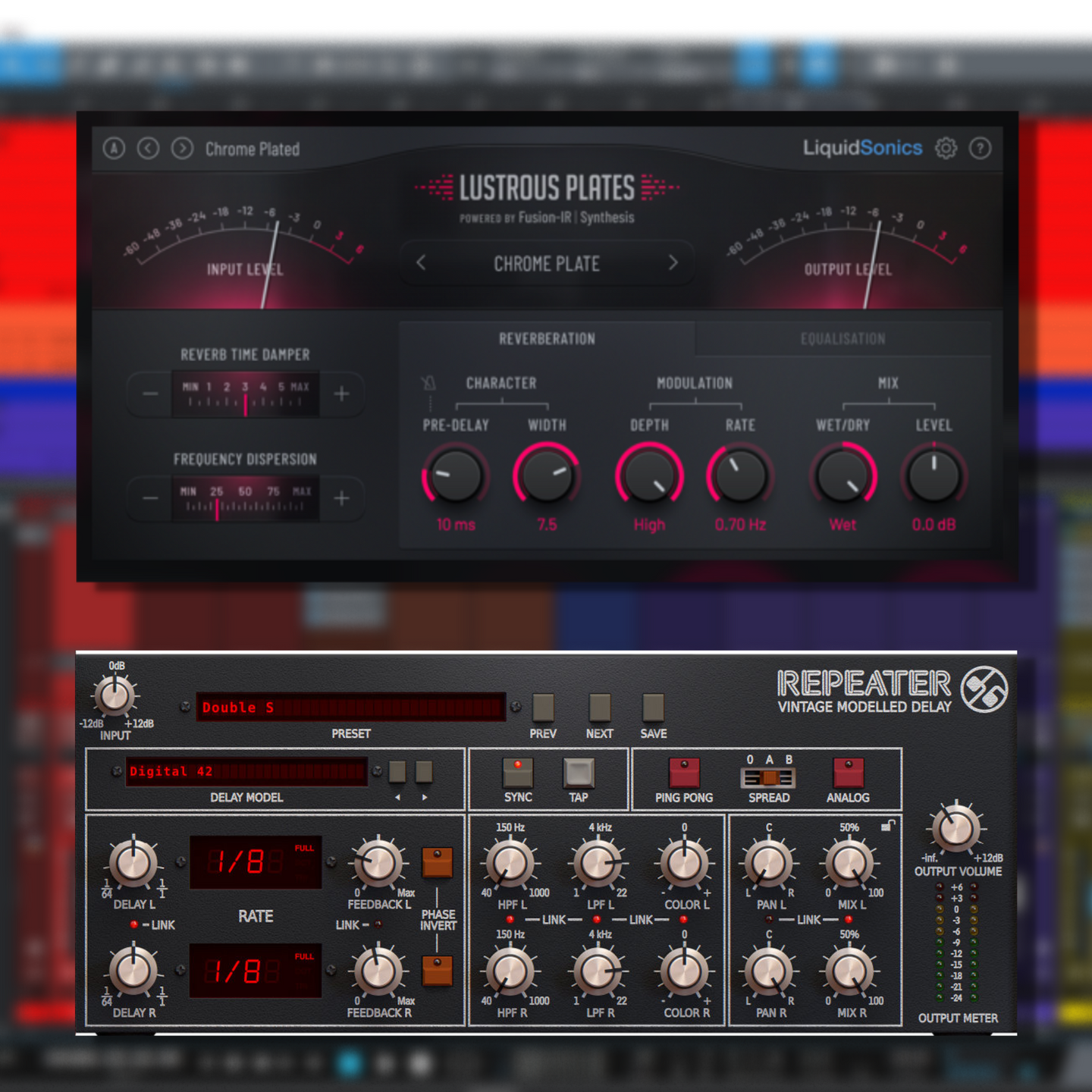Toggle the LPF link LED

(x=597, y=920)
